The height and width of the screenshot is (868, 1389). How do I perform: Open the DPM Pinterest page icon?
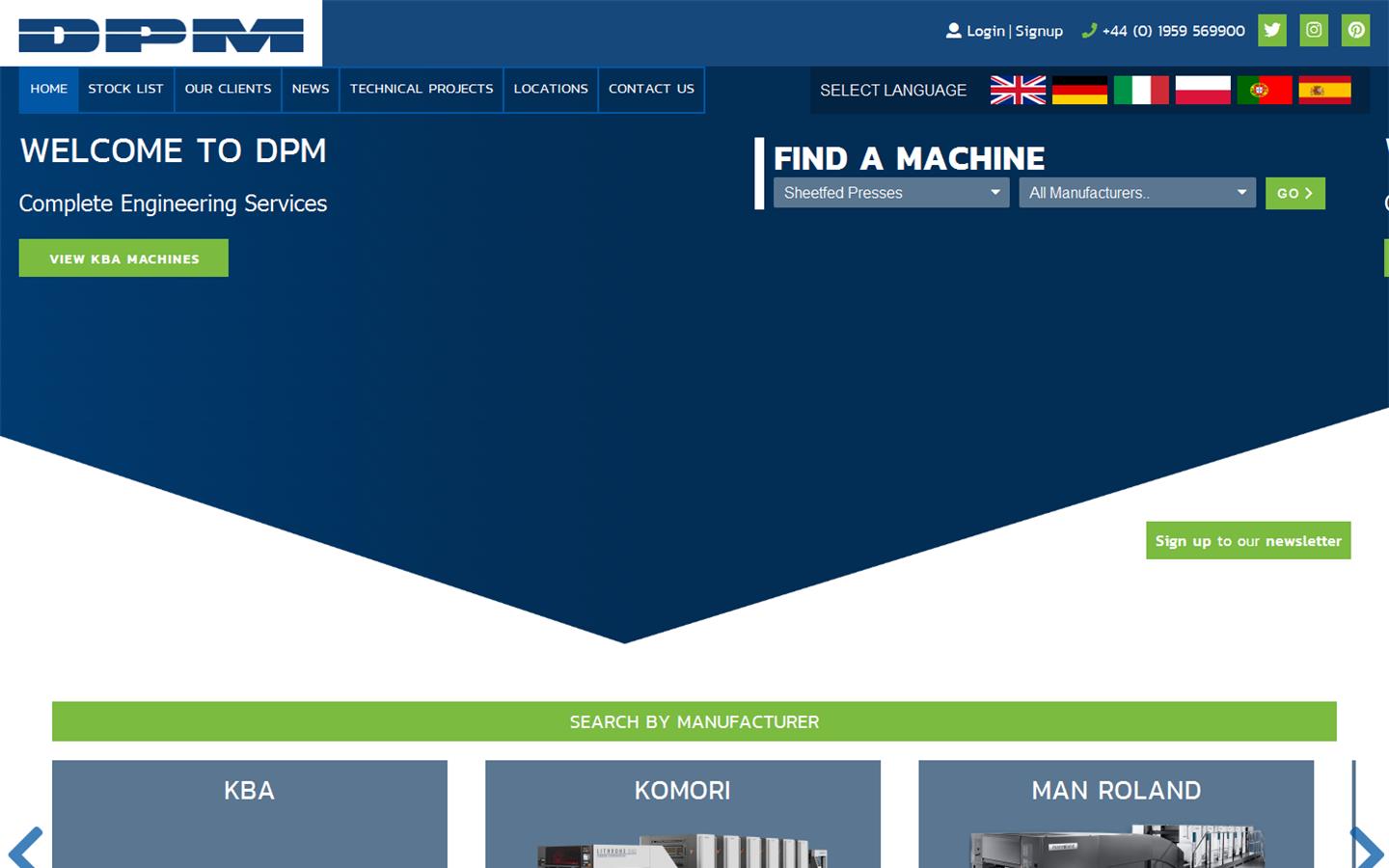point(1355,30)
